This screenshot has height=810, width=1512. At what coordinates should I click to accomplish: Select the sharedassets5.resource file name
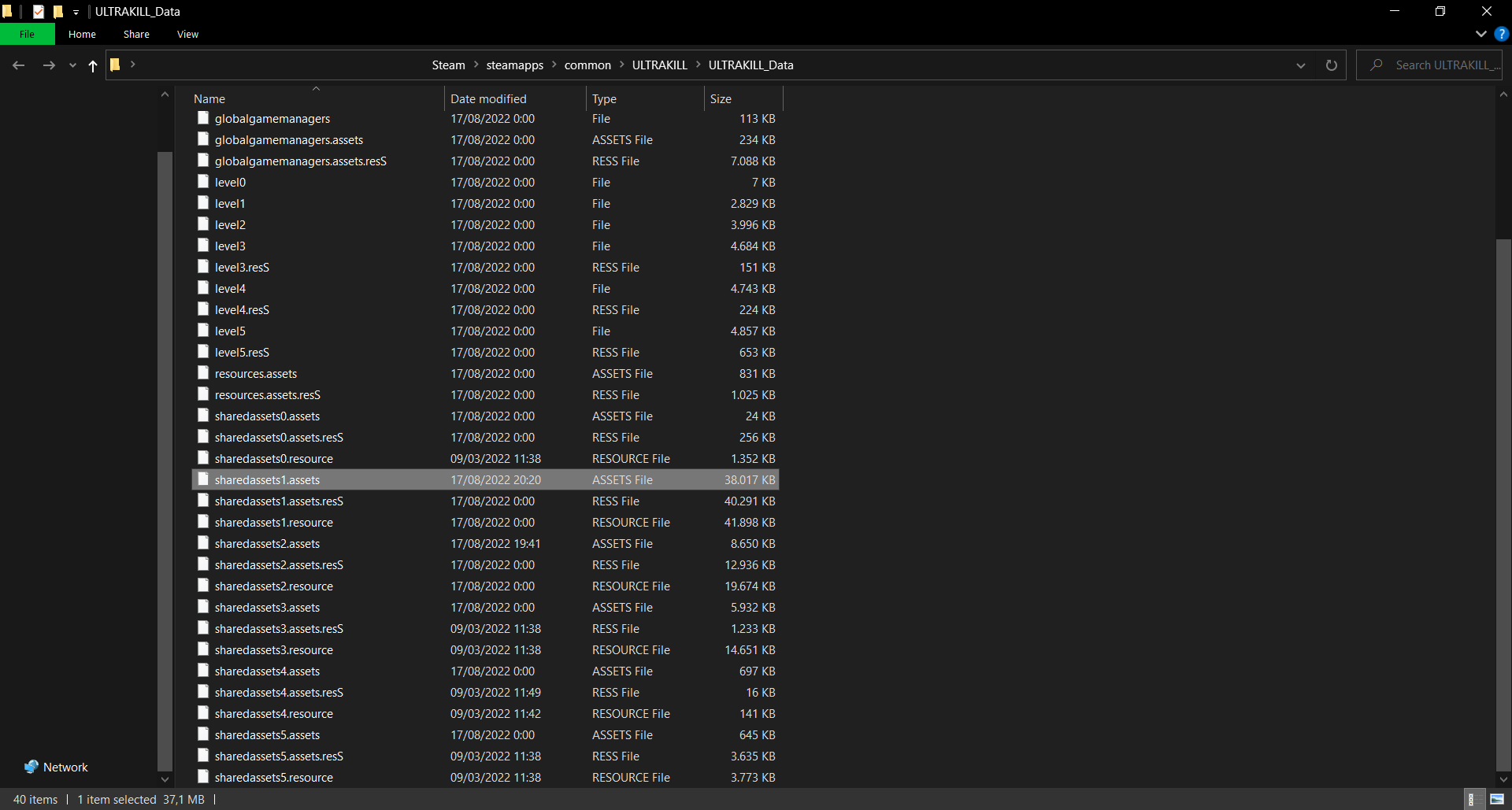273,778
